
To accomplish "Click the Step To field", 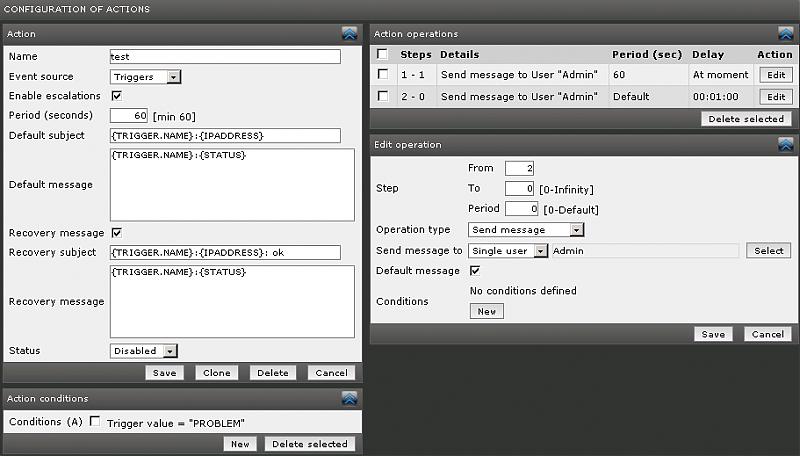I will (519, 189).
